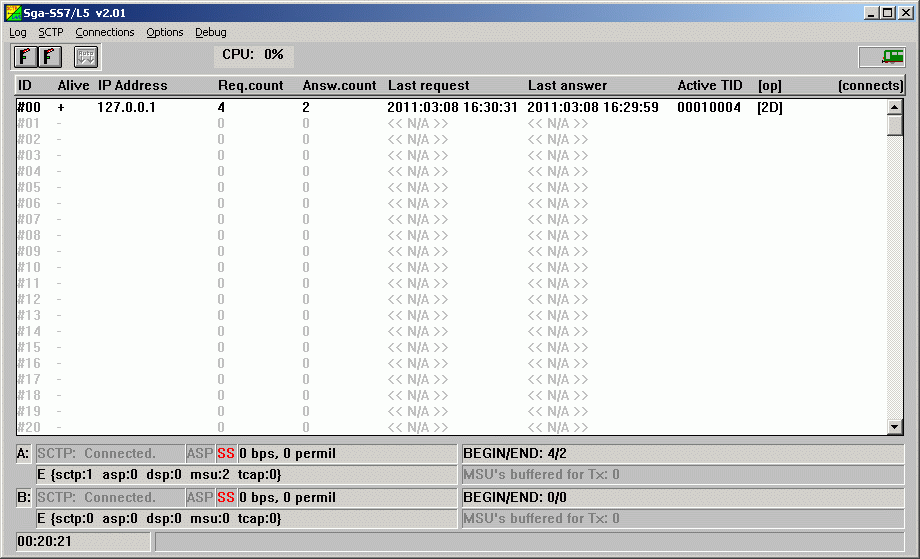The image size is (920, 559).
Task: Click the ASP indicator on link A
Action: tap(200, 454)
